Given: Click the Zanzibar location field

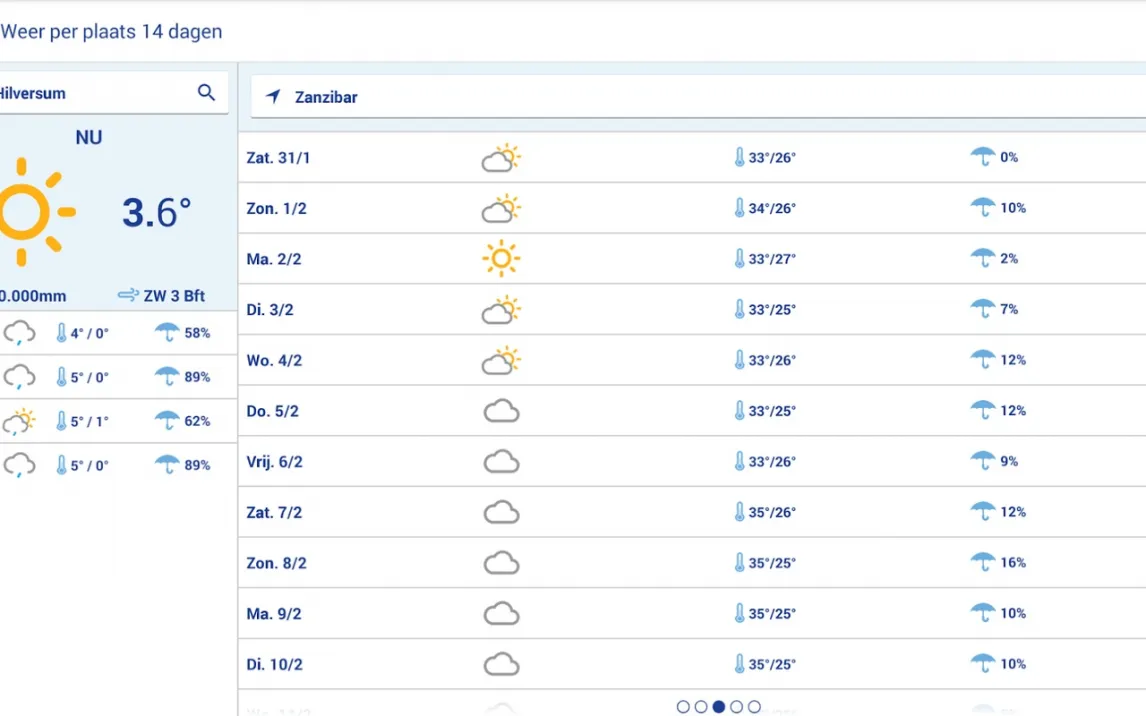Looking at the screenshot, I should pos(698,96).
